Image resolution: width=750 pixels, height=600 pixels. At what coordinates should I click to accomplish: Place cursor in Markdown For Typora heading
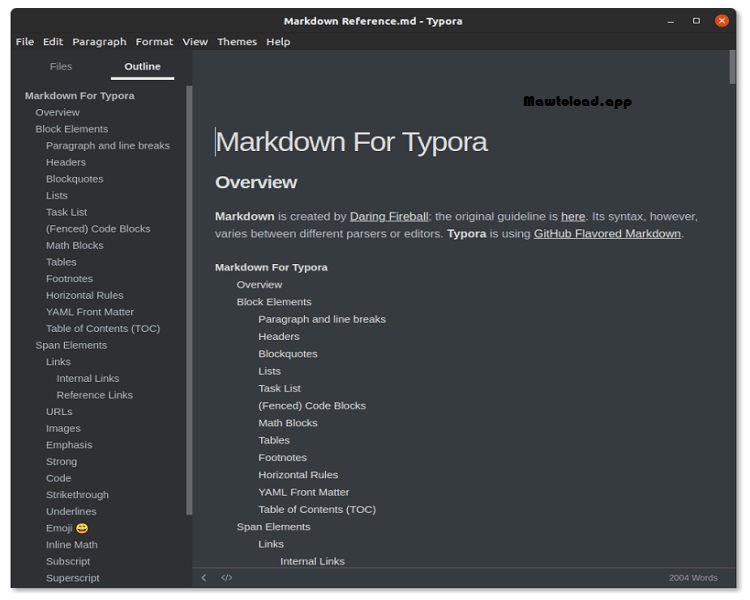point(352,142)
